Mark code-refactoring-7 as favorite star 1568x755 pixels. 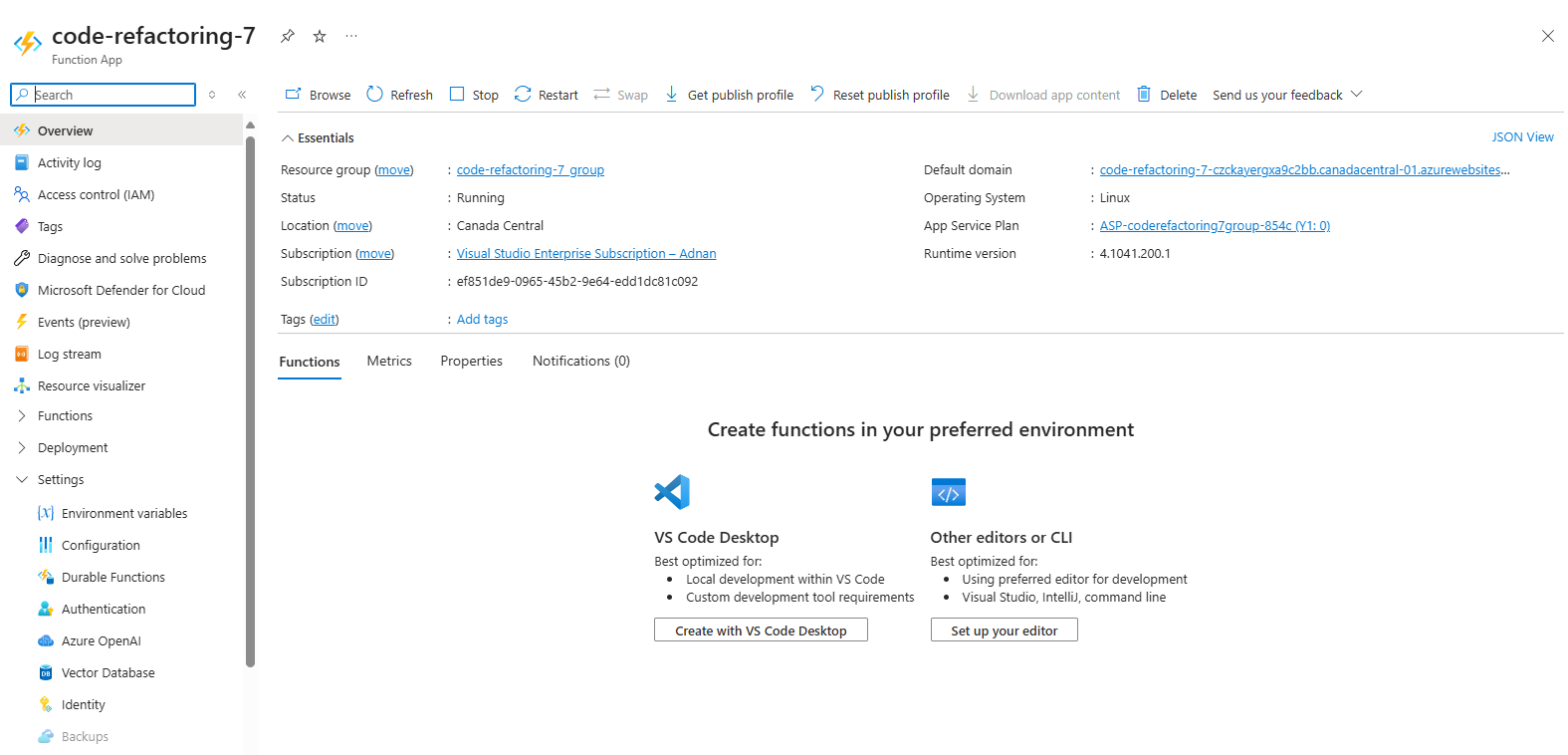[320, 36]
